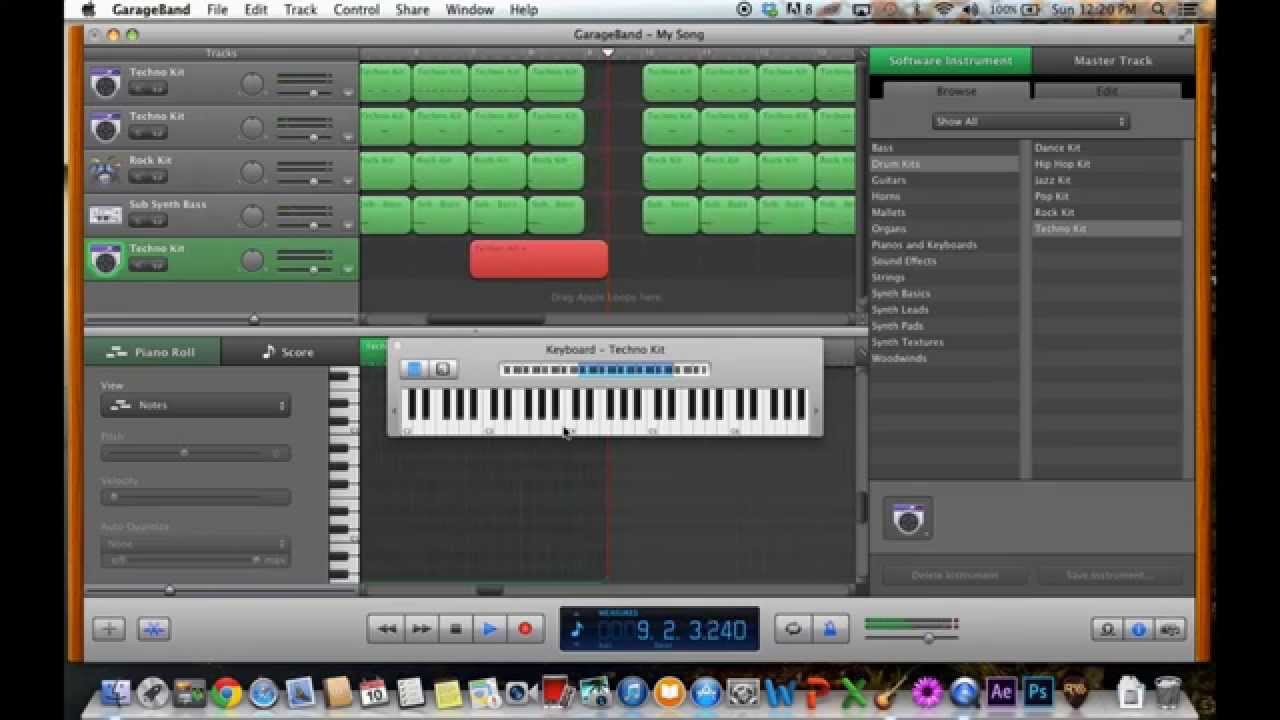The height and width of the screenshot is (720, 1280).
Task: Go to beginning with the stop button
Action: click(x=455, y=629)
